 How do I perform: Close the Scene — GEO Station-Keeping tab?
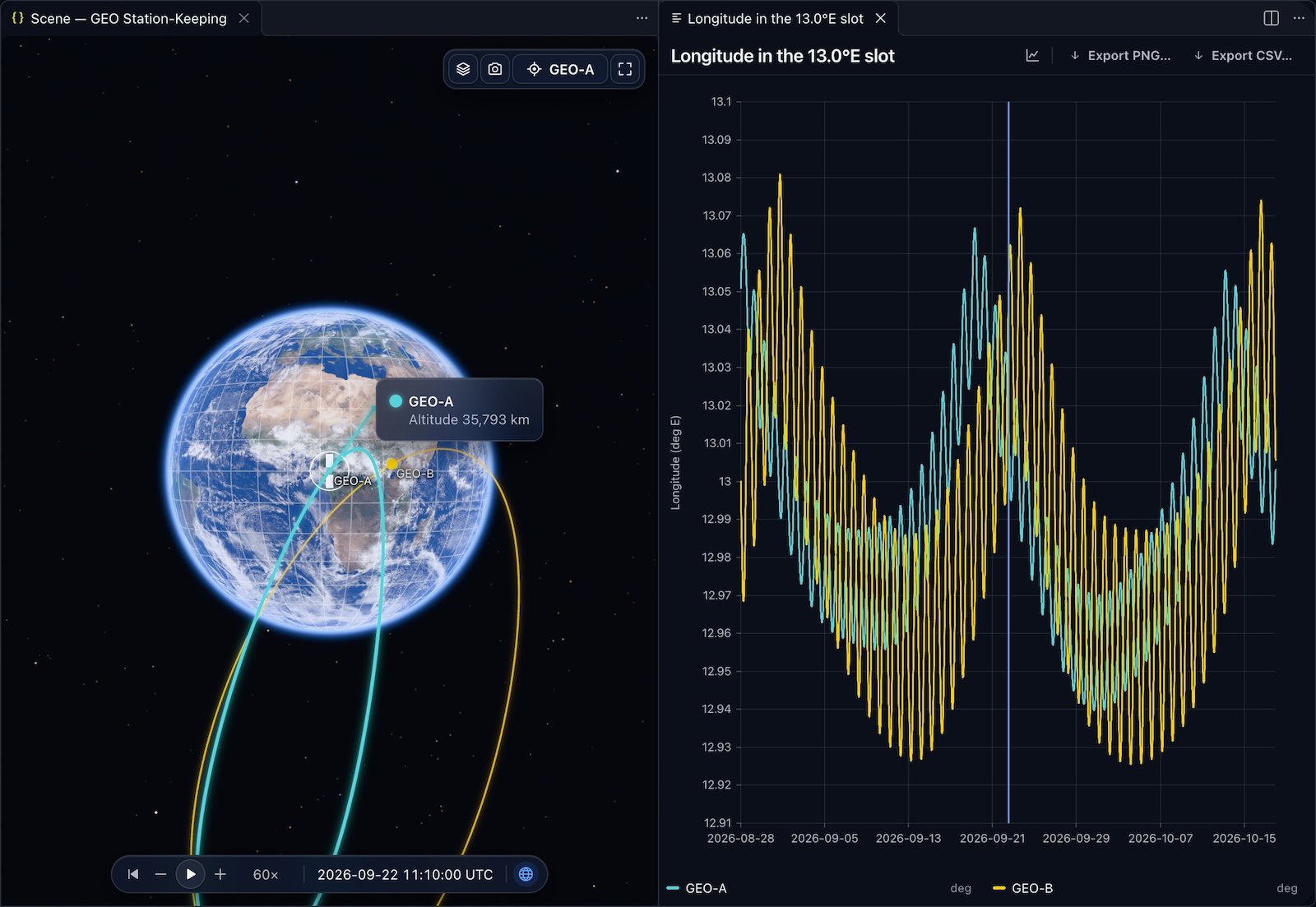[244, 18]
